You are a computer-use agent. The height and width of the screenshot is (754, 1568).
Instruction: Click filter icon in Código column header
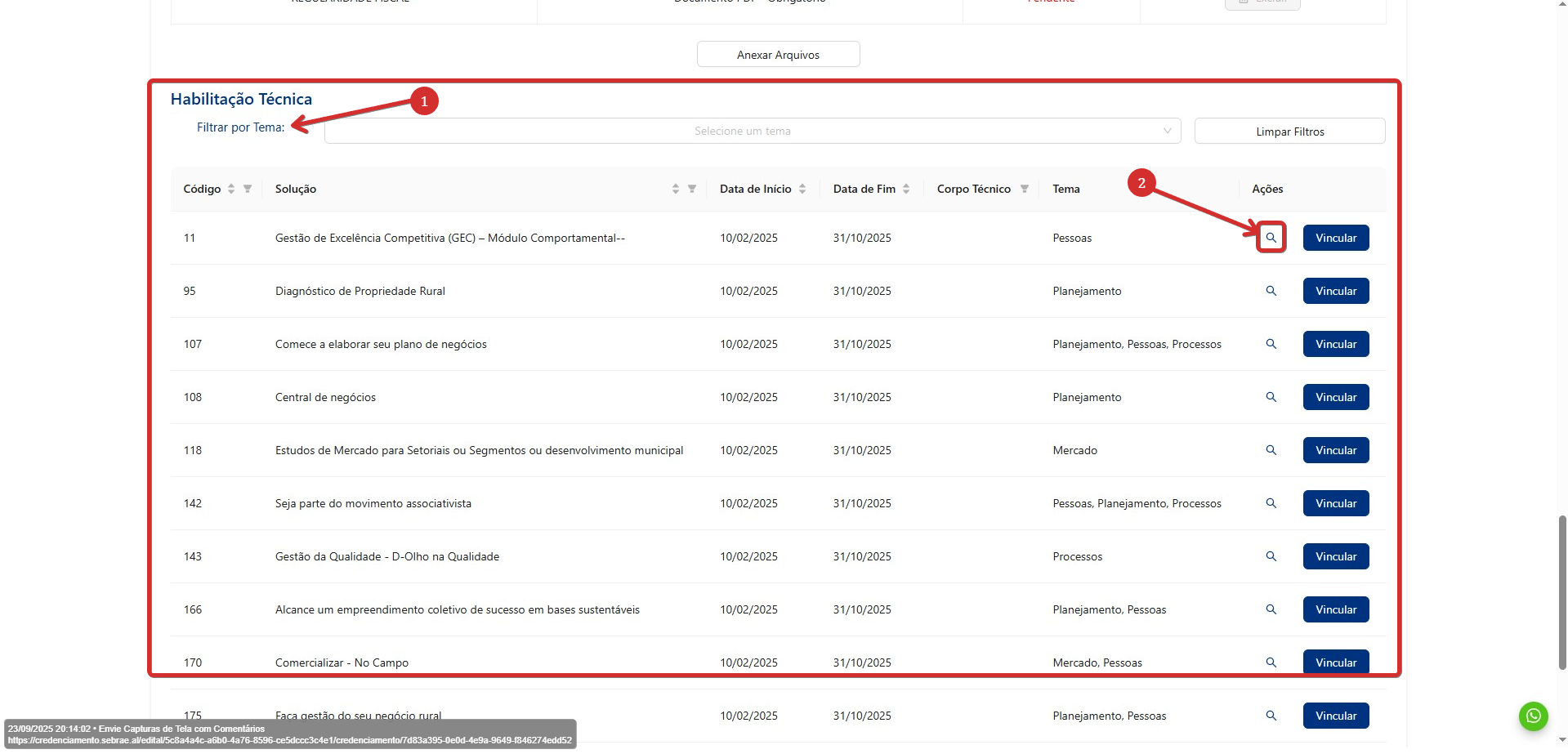(248, 189)
